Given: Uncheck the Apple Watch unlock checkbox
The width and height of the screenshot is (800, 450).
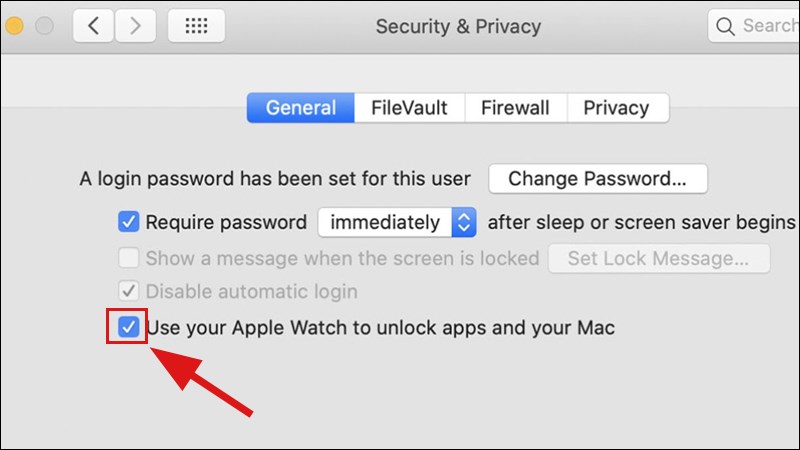Looking at the screenshot, I should click(128, 327).
